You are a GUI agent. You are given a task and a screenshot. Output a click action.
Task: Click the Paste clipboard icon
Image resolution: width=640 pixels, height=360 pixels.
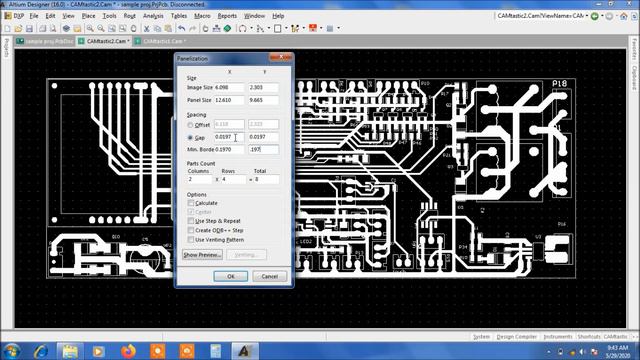[x=168, y=29]
